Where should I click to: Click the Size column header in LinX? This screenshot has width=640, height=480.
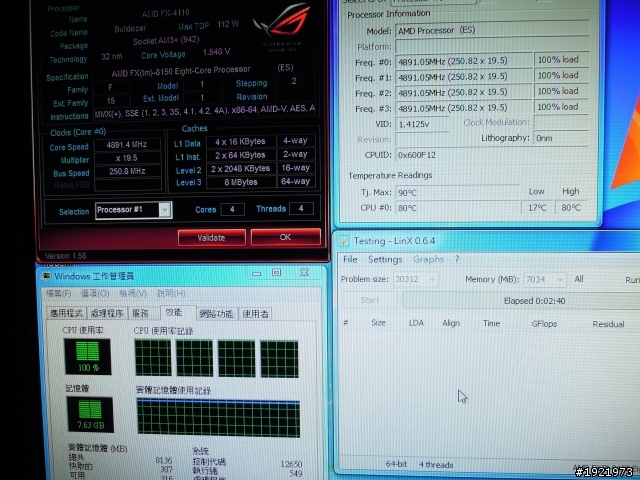(x=378, y=322)
